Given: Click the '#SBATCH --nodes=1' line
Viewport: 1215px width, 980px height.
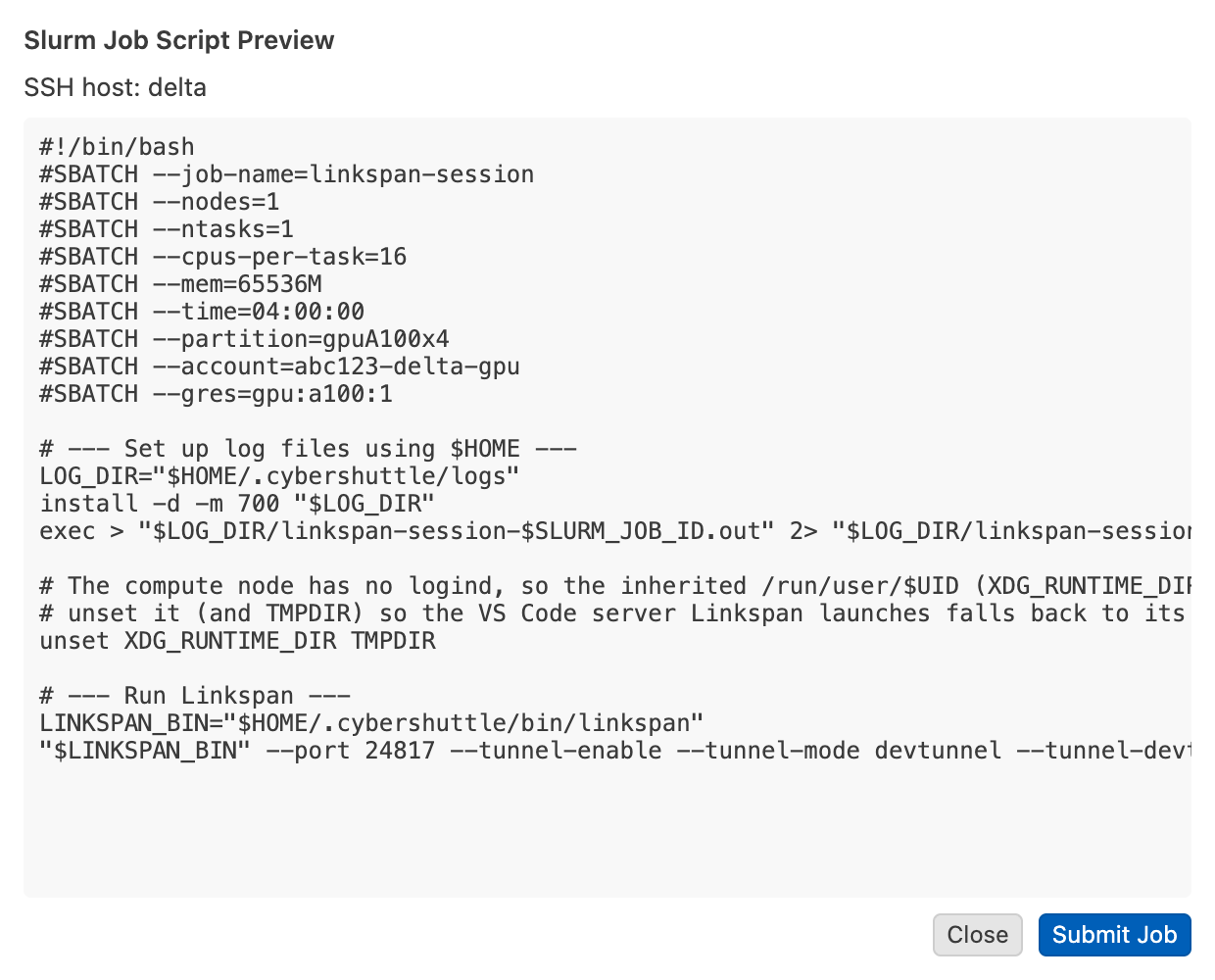Looking at the screenshot, I should pos(160,202).
